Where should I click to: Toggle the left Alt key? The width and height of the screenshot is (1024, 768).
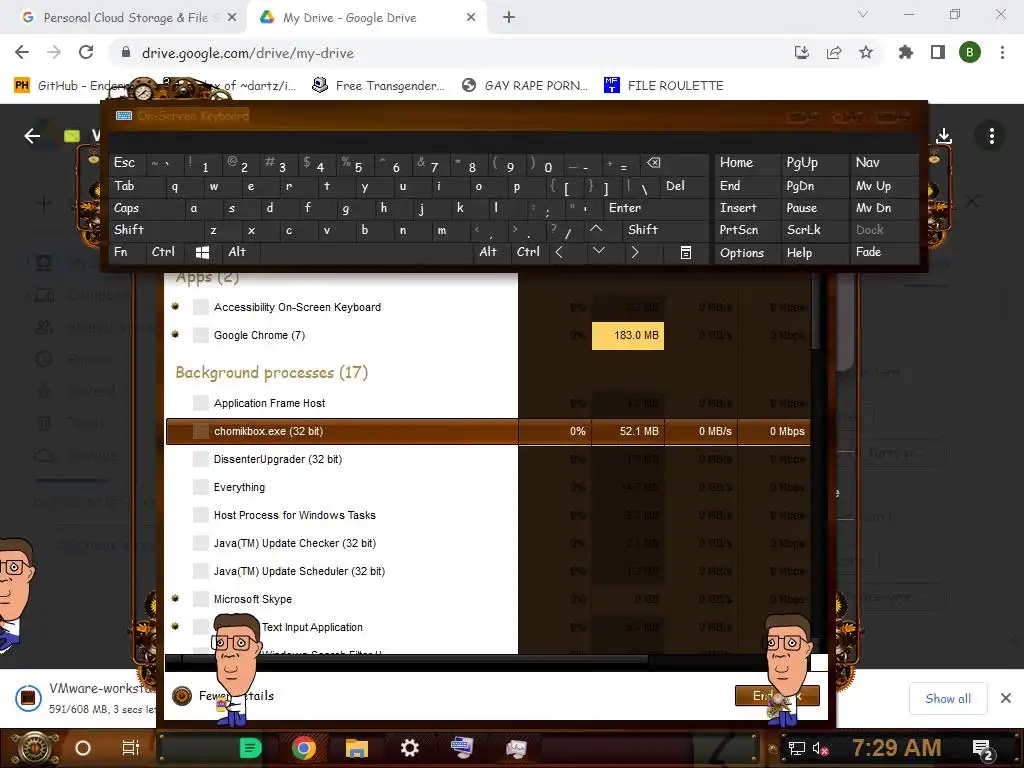(240, 252)
